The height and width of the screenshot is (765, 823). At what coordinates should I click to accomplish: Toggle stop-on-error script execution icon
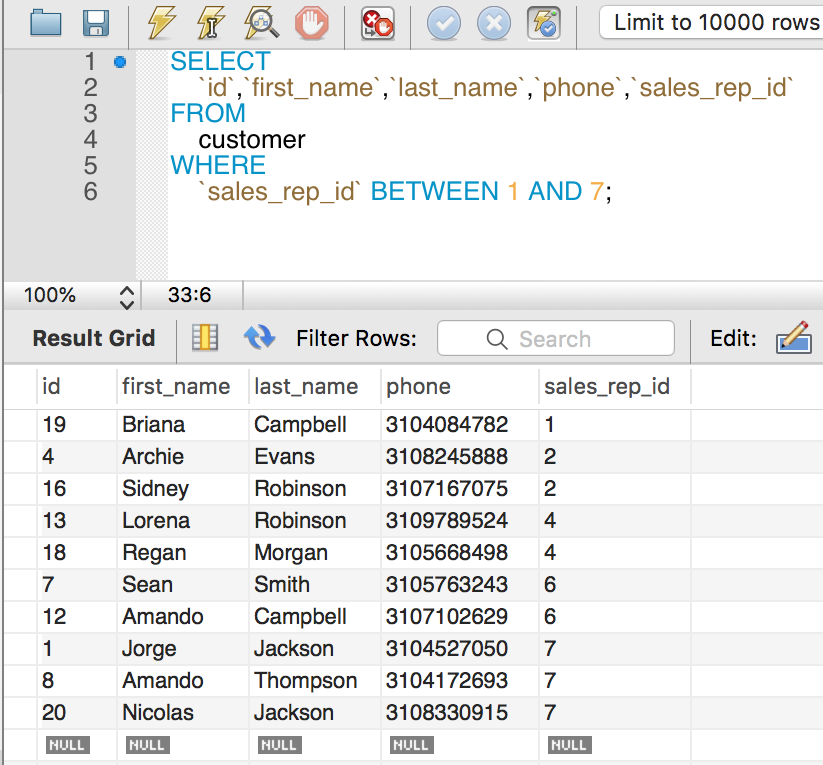click(x=378, y=23)
